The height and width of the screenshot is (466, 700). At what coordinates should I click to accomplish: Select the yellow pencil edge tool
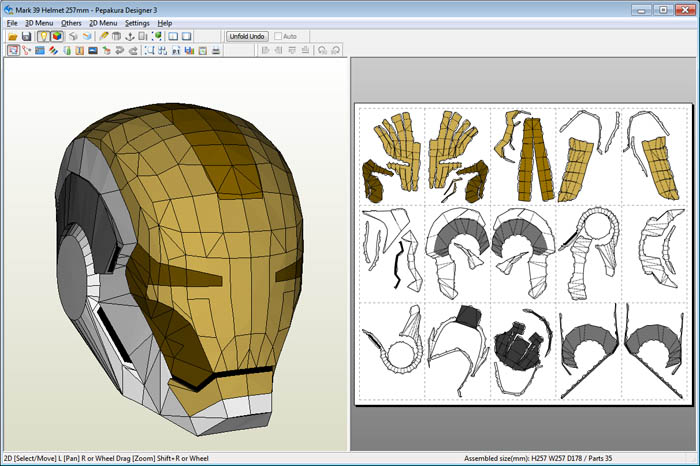pos(104,37)
